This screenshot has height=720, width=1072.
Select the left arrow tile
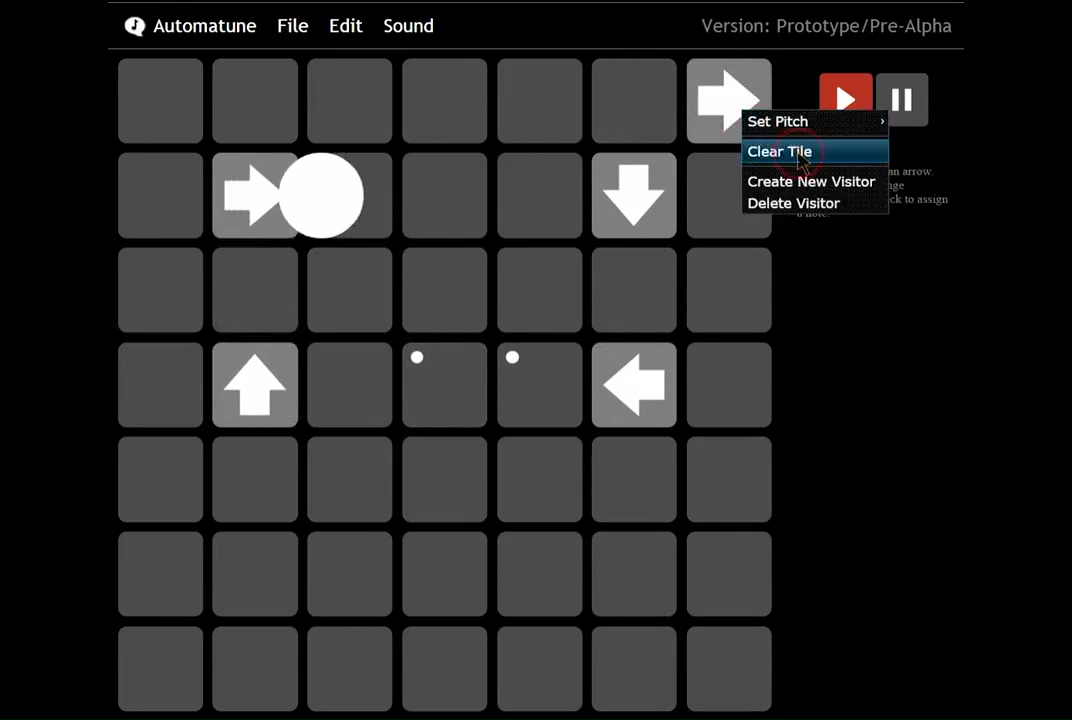(634, 386)
